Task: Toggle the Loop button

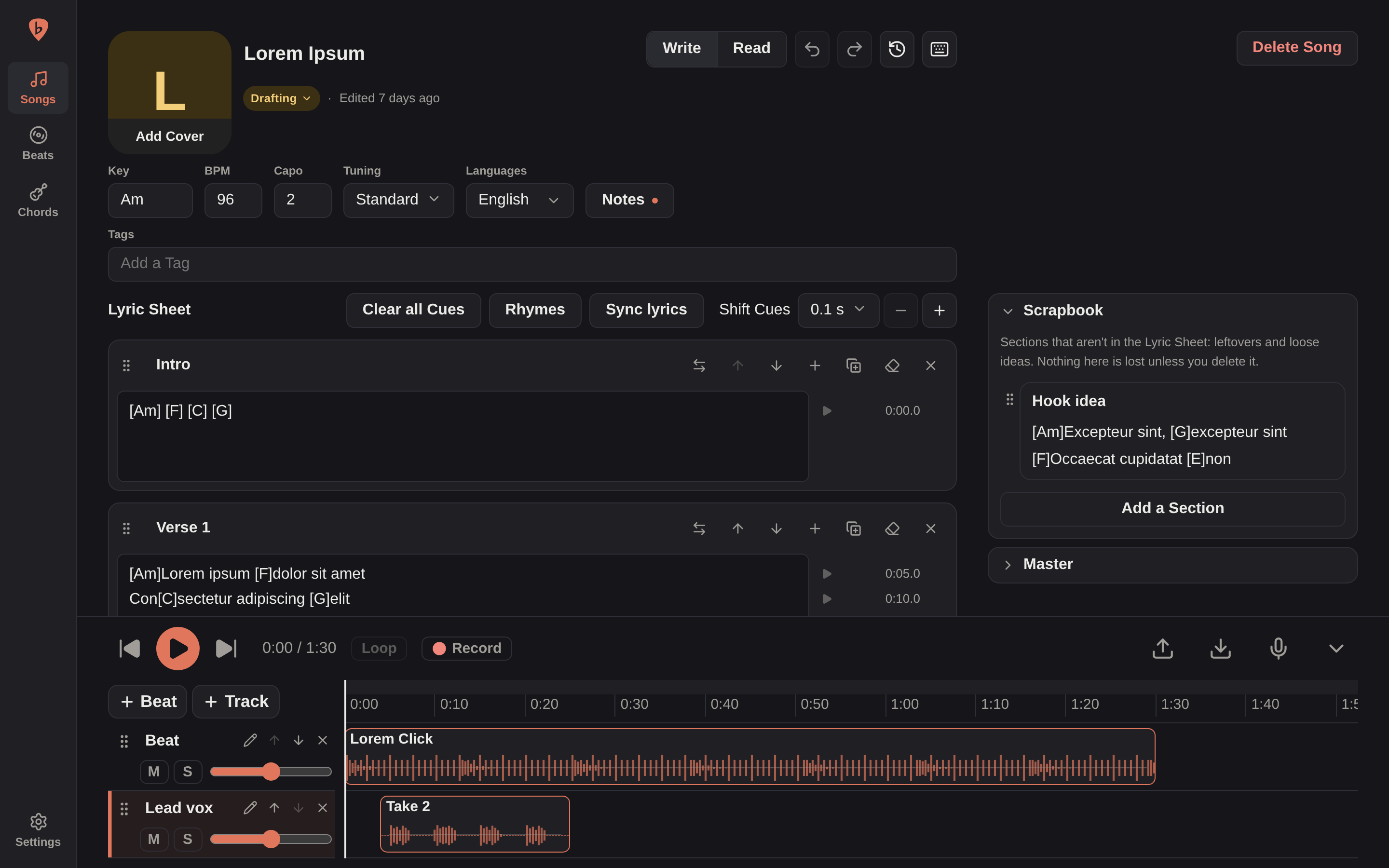Action: pos(379,648)
